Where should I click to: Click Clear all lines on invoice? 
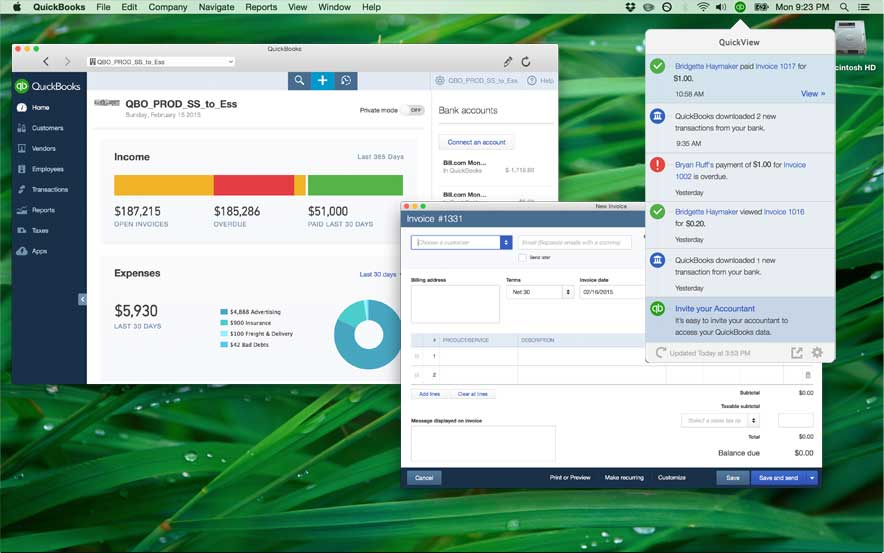click(x=472, y=394)
